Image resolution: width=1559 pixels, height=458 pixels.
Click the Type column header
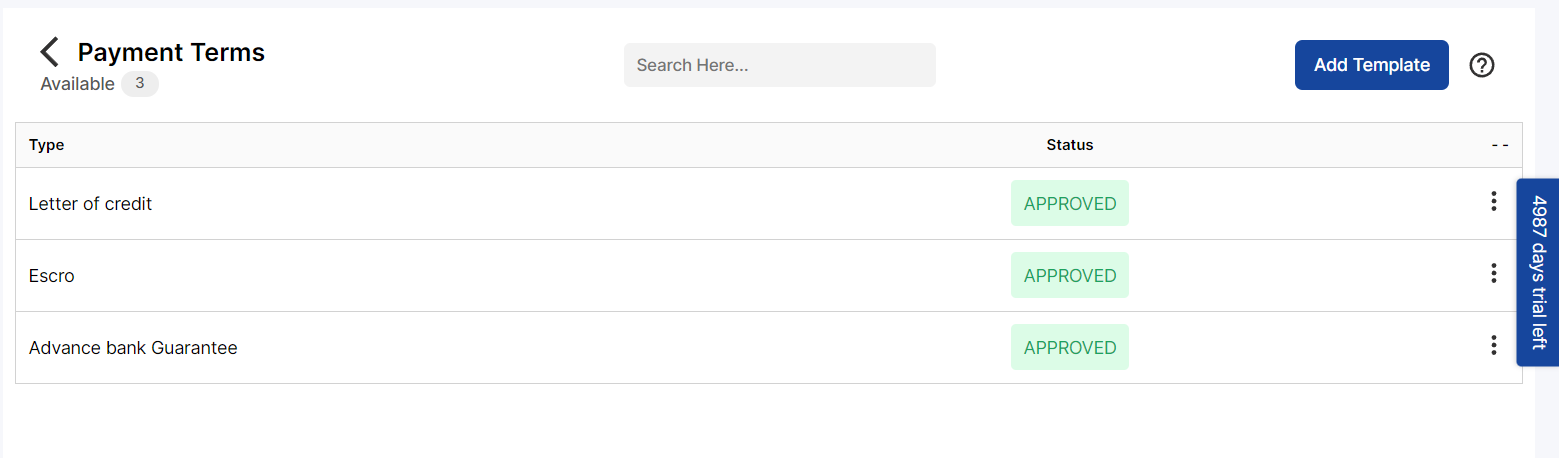coord(47,145)
